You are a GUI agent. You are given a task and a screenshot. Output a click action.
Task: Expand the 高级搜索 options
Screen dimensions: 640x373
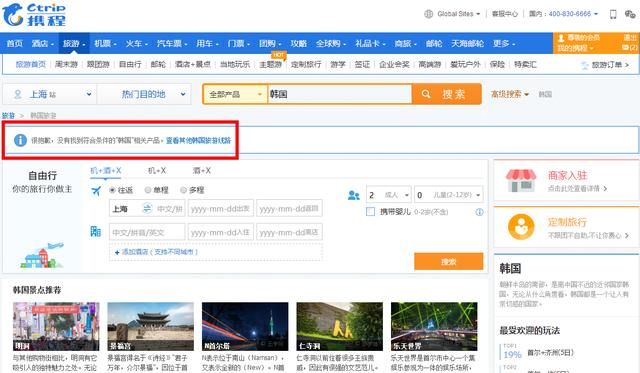click(509, 94)
